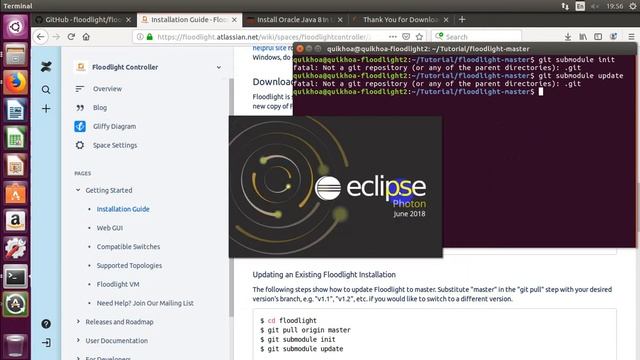The width and height of the screenshot is (640, 360).
Task: Click sidebar vertical scrollbar
Action: pos(231,197)
